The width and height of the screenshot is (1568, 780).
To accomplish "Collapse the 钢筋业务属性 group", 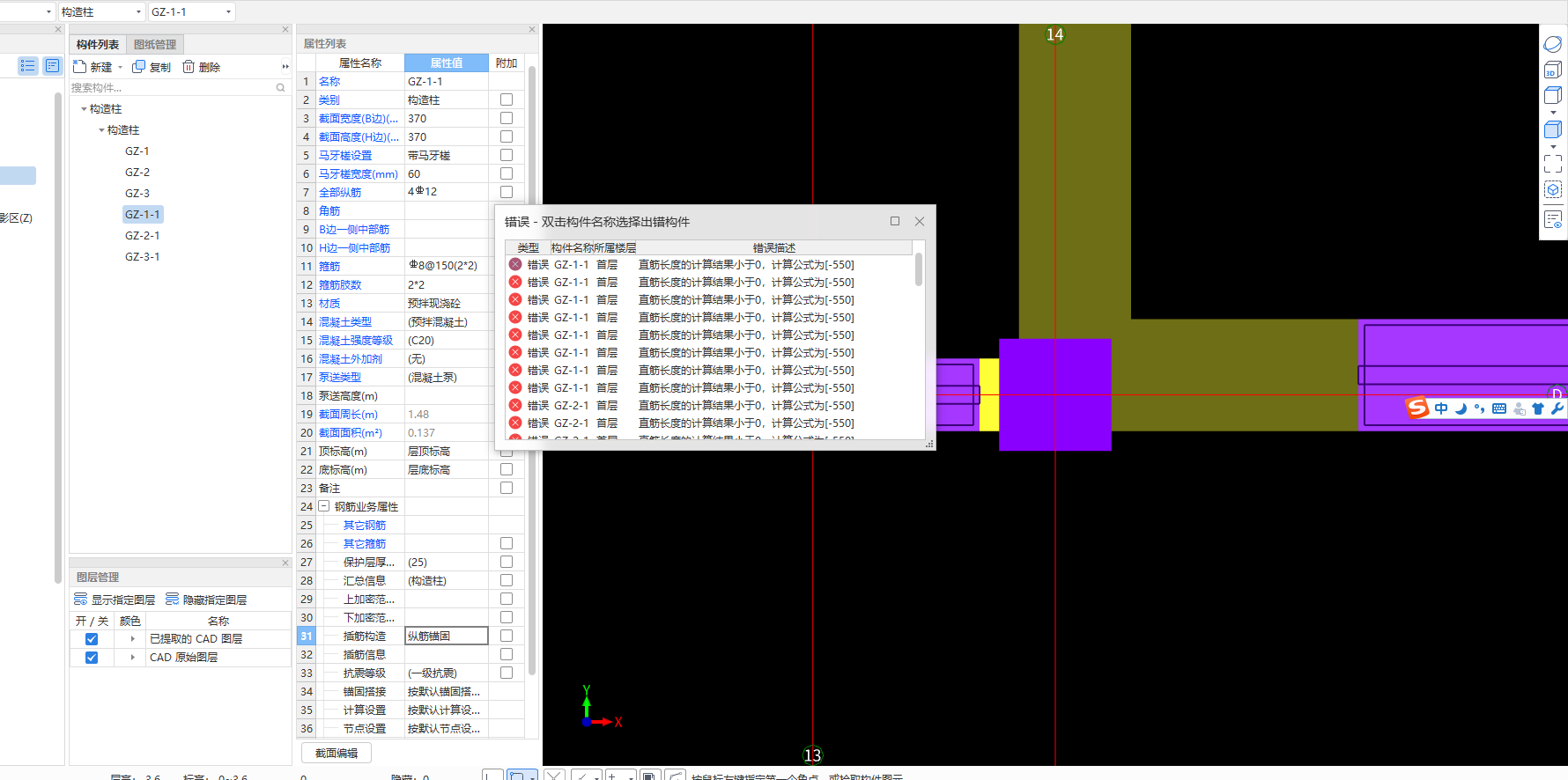I will 323,506.
